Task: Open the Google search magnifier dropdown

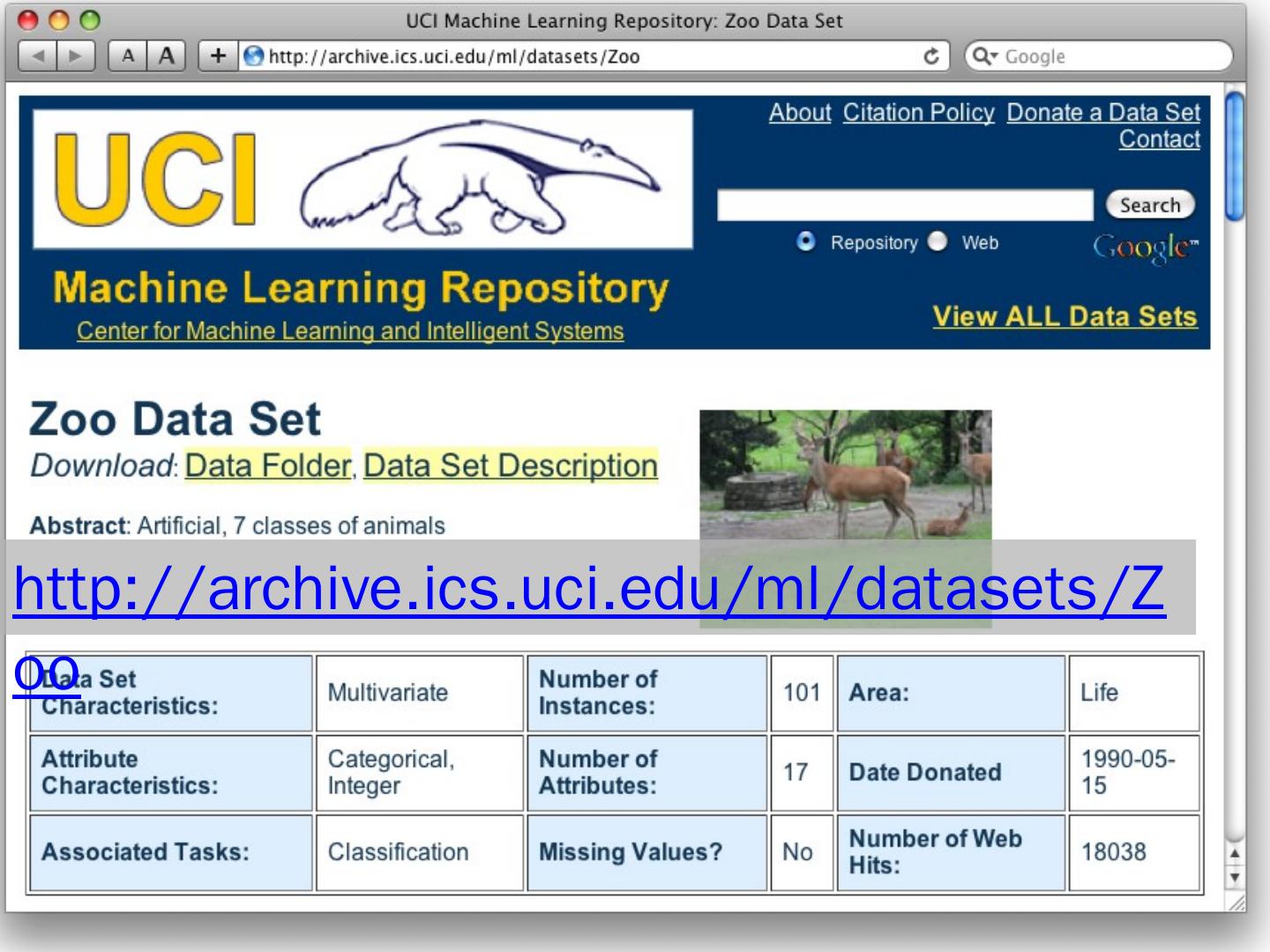Action: (x=984, y=56)
